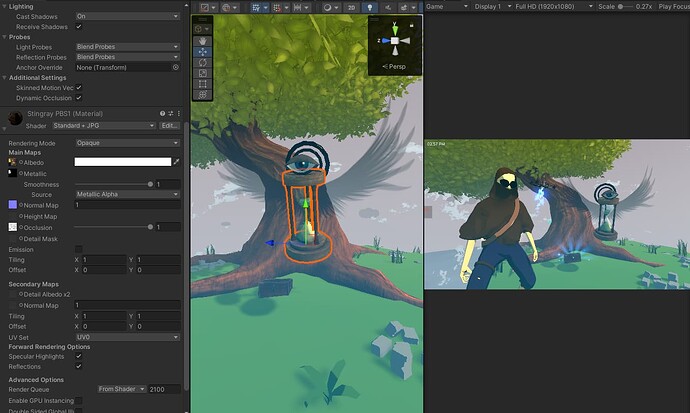The width and height of the screenshot is (690, 413).
Task: Toggle scene audio icon
Action: point(388,7)
